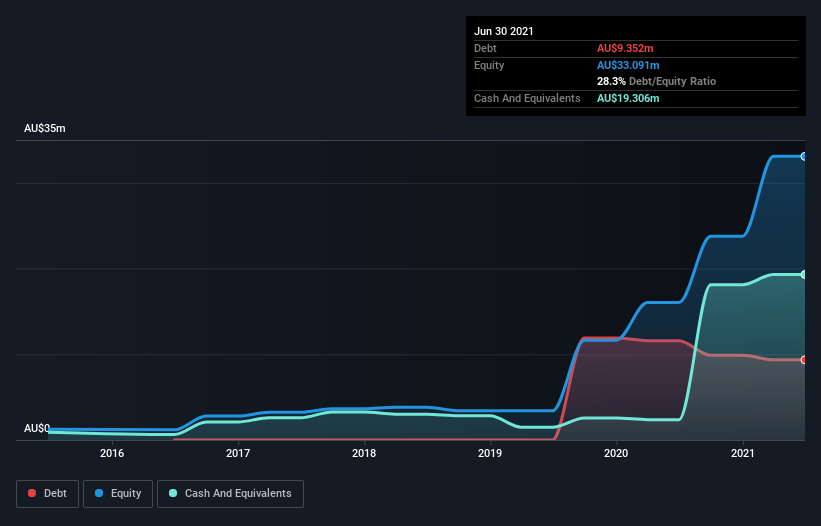Click the AU$19.306m cash value
This screenshot has width=821, height=526.
[628, 98]
